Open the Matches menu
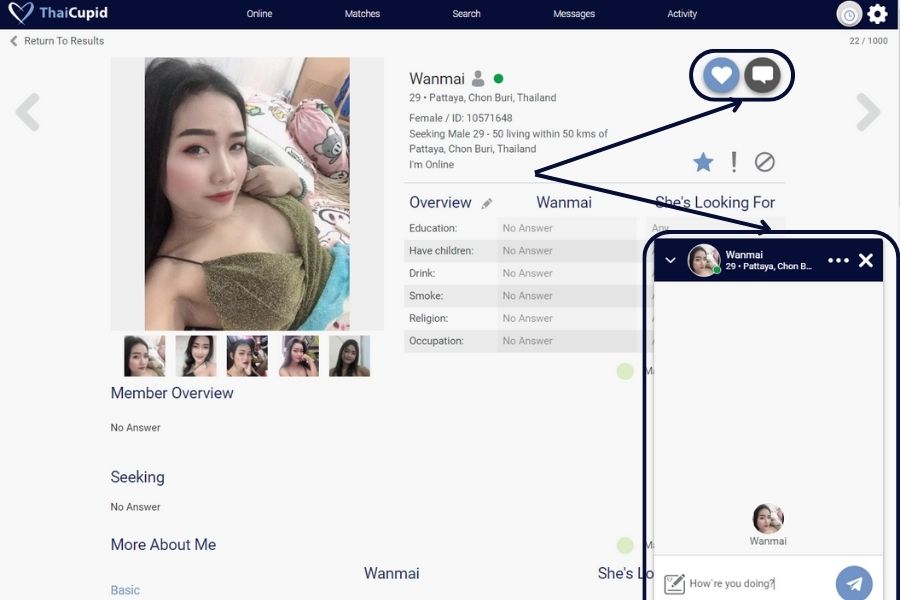The image size is (900, 600). pos(362,14)
